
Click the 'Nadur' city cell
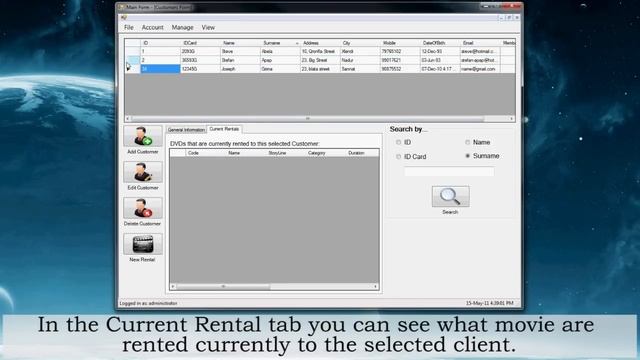pos(360,60)
